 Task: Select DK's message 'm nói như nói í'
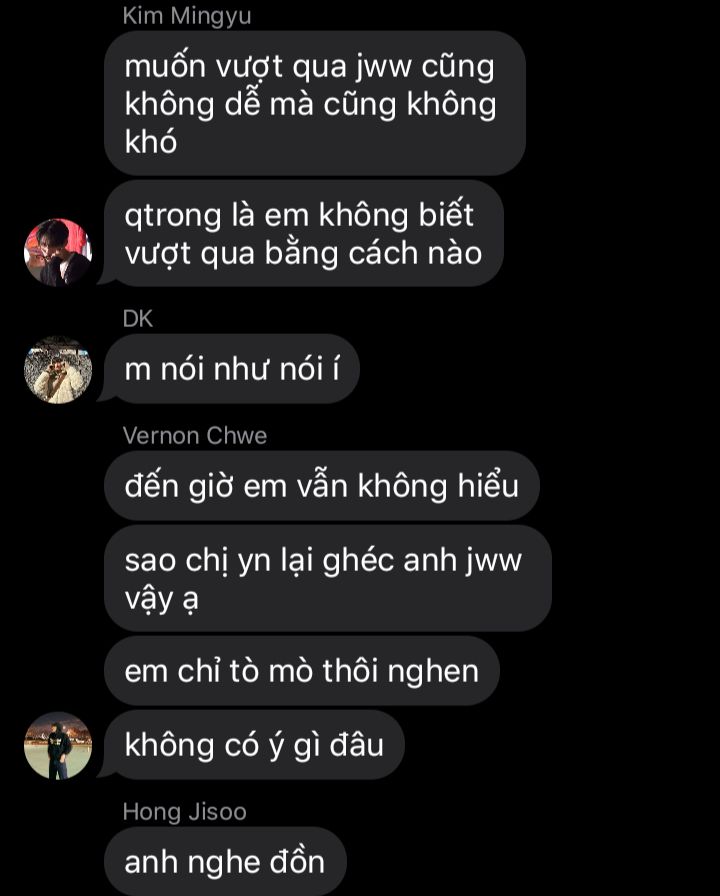point(231,369)
